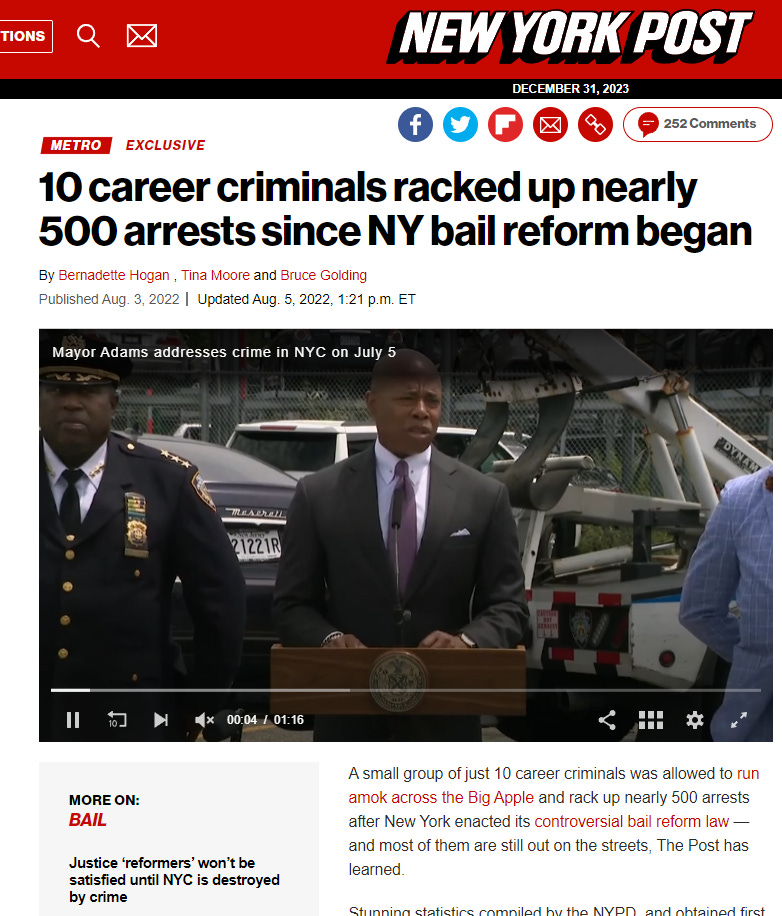Image resolution: width=782 pixels, height=916 pixels.
Task: Share article on Twitter
Action: 460,124
